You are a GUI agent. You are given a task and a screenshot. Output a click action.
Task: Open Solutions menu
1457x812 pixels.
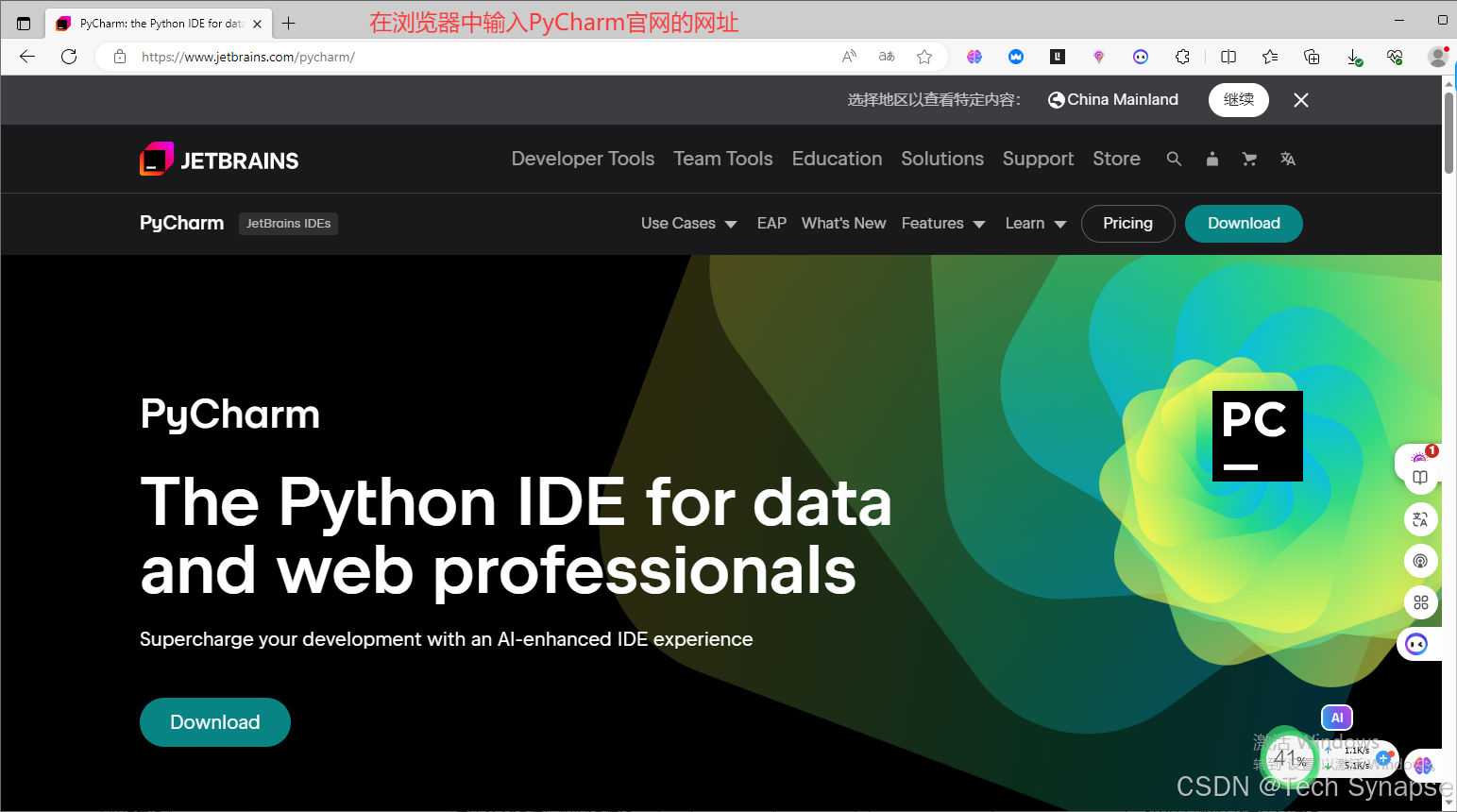942,159
